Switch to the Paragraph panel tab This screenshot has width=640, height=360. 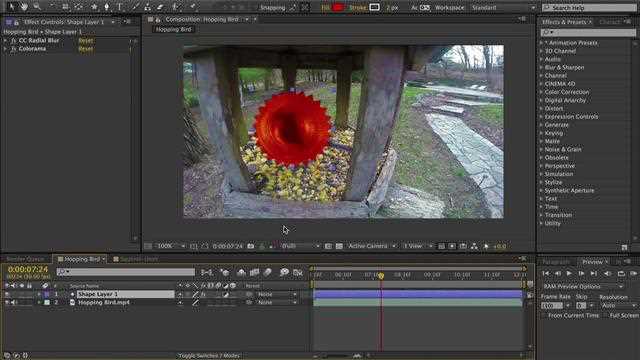pos(556,262)
